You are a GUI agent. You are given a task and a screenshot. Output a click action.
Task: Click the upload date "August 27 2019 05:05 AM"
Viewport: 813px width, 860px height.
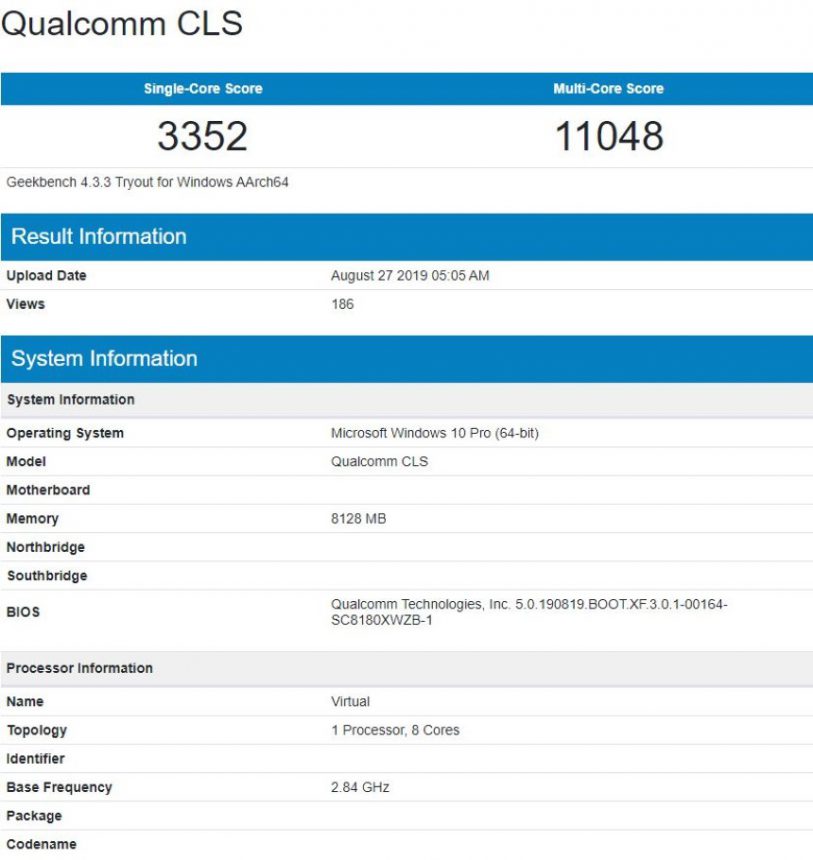(x=410, y=275)
